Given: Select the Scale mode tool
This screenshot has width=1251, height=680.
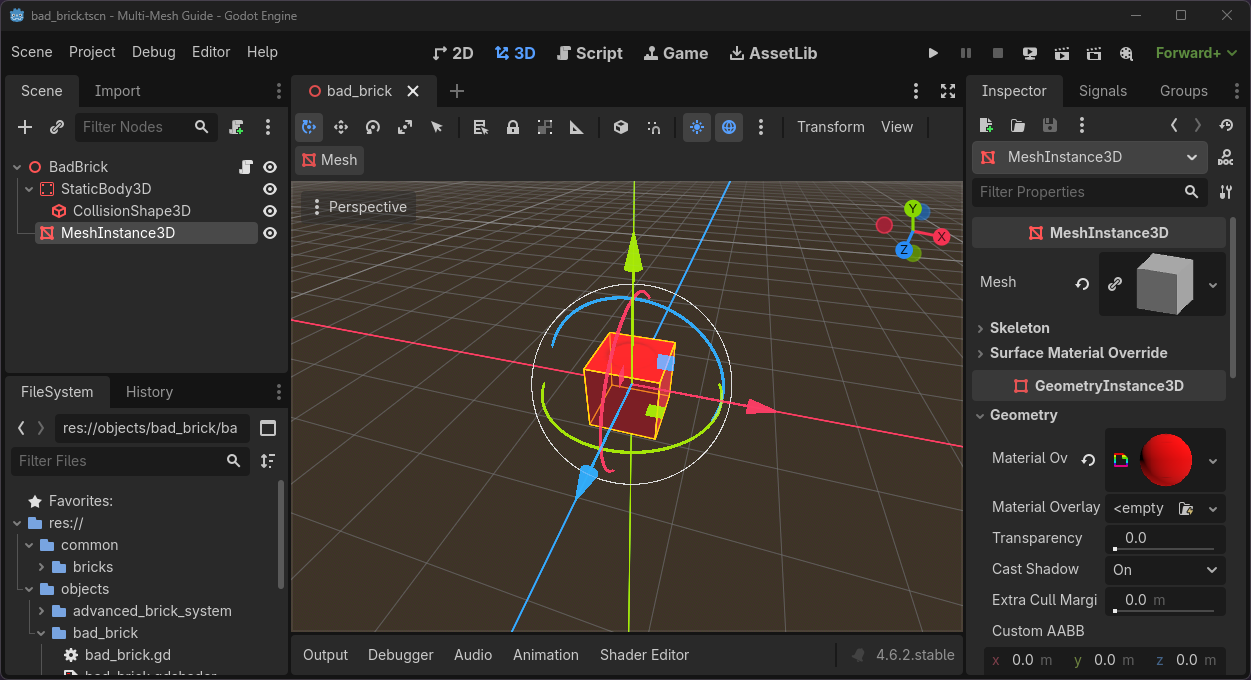Looking at the screenshot, I should 405,127.
